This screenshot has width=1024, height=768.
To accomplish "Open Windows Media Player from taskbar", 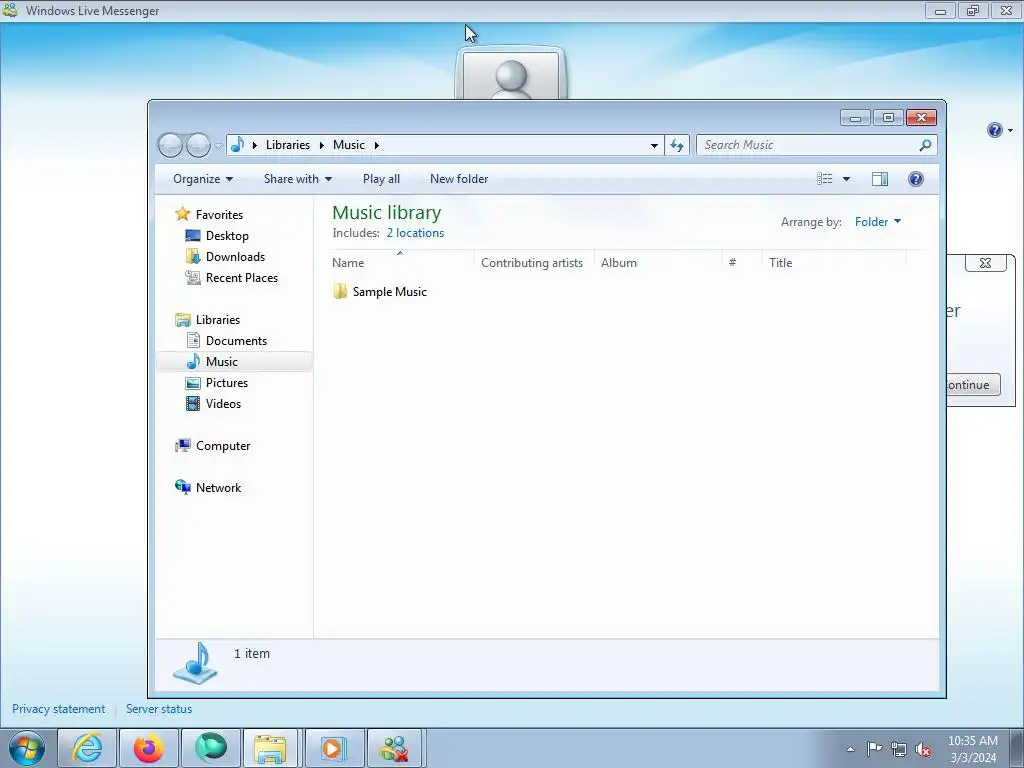I will pos(333,748).
